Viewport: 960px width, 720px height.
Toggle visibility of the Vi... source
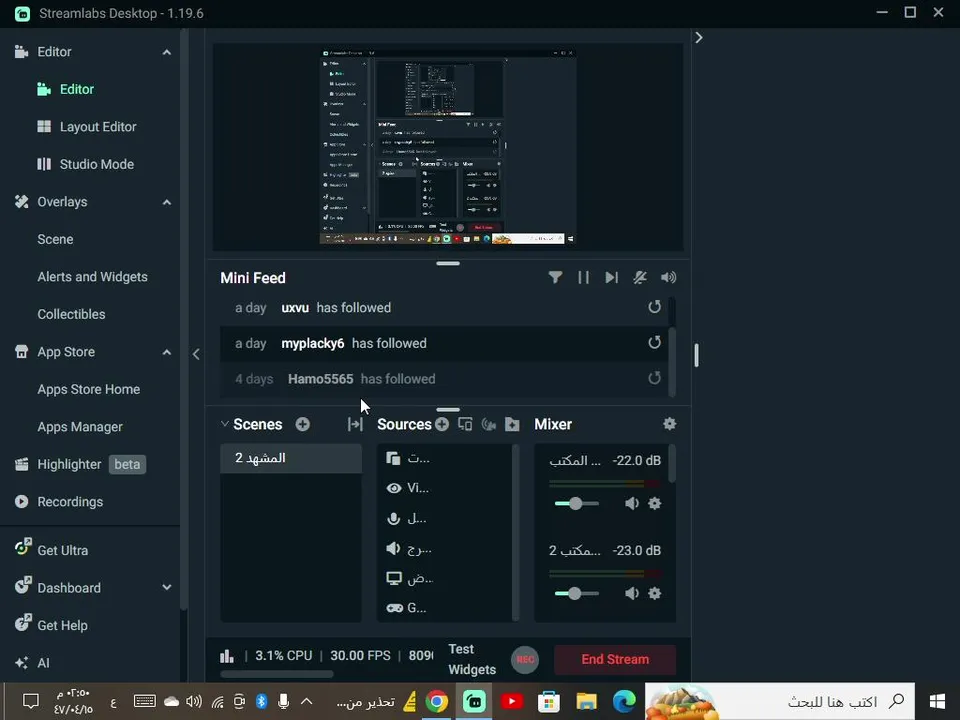pyautogui.click(x=394, y=488)
